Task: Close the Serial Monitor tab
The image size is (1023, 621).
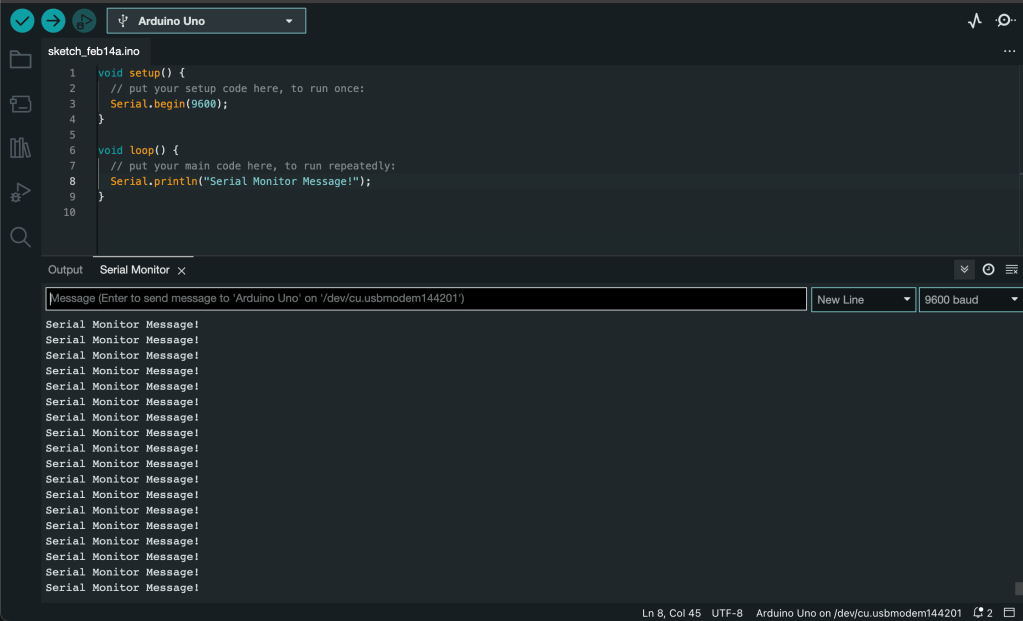Action: 181,271
